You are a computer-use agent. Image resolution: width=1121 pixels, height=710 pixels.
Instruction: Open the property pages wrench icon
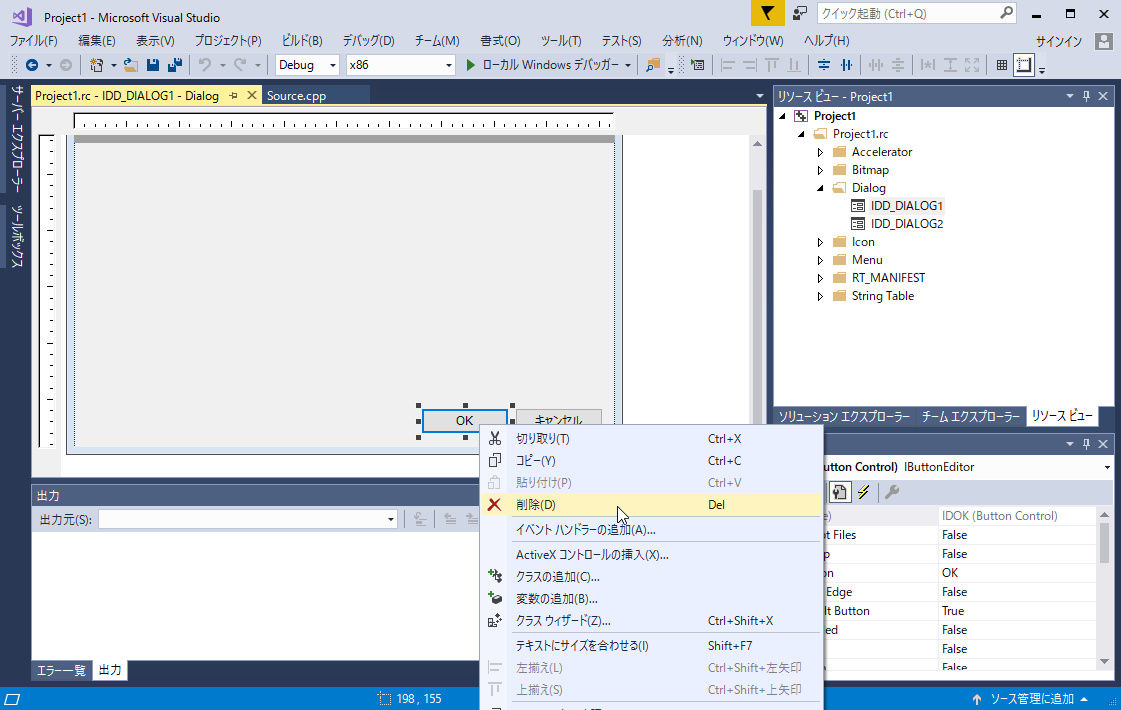[892, 492]
